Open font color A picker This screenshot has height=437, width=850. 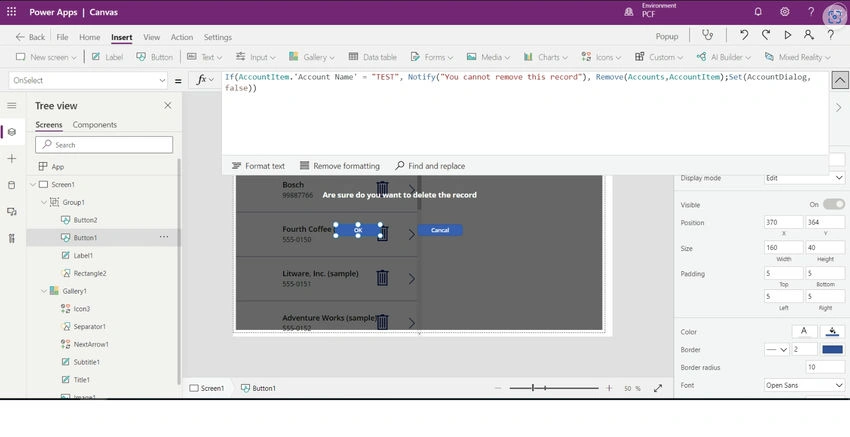point(804,331)
